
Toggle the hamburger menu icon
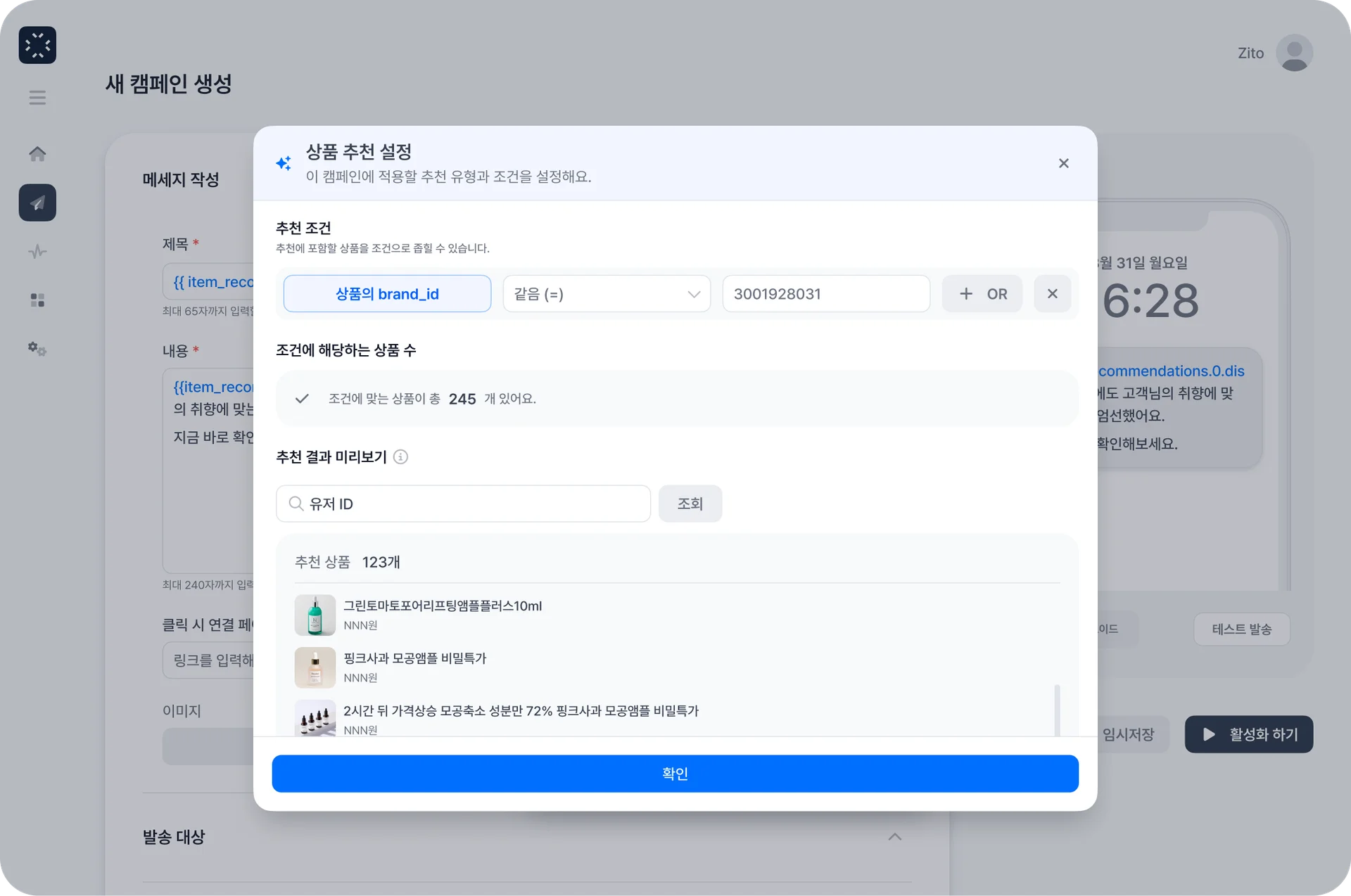click(x=37, y=98)
